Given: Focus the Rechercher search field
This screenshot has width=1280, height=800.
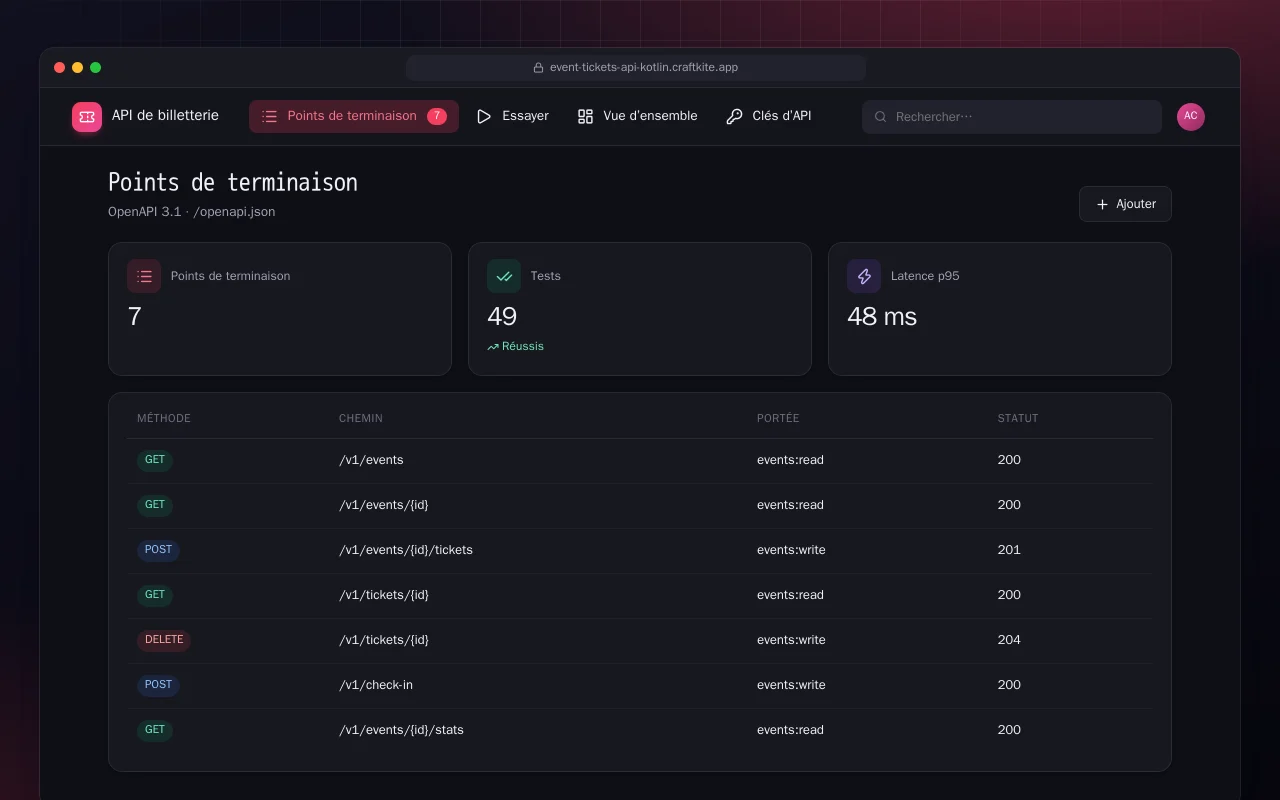Looking at the screenshot, I should coord(1012,117).
